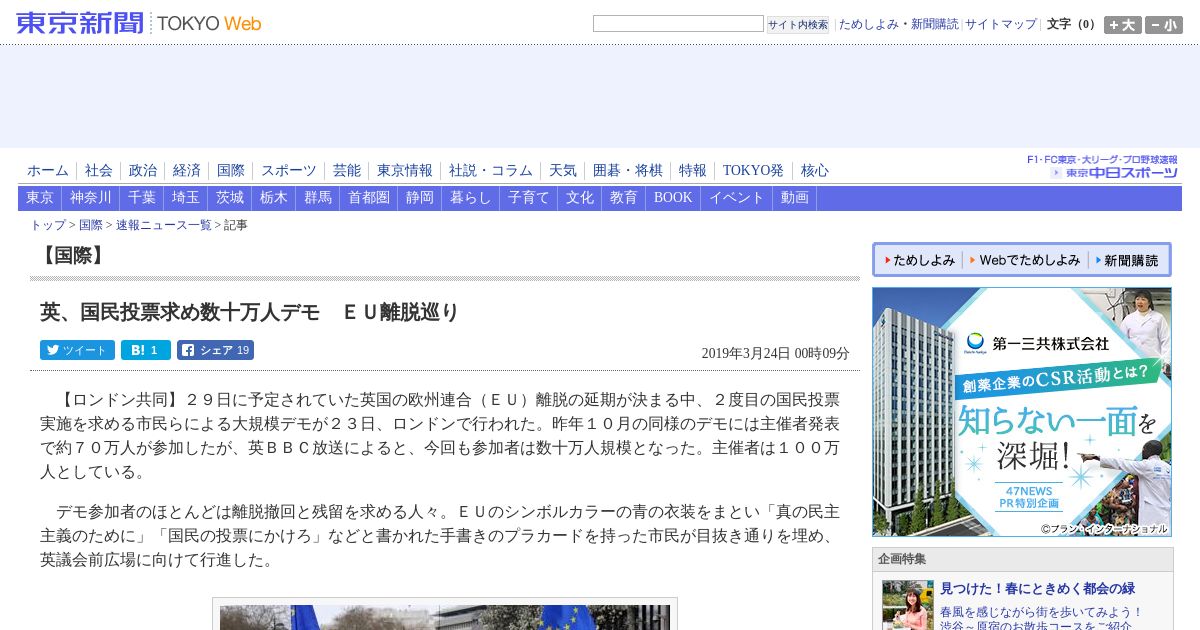Screen dimensions: 1200x630
Task: Open the 社会 section
Action: coord(99,171)
